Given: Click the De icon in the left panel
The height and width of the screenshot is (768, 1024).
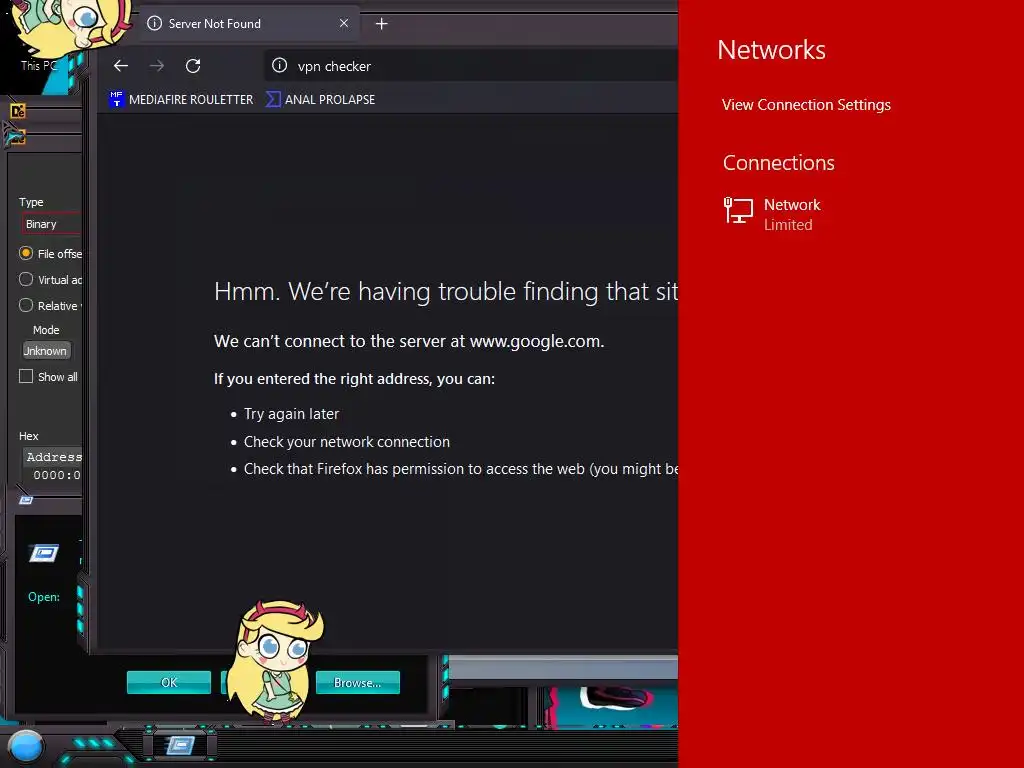Looking at the screenshot, I should [18, 112].
